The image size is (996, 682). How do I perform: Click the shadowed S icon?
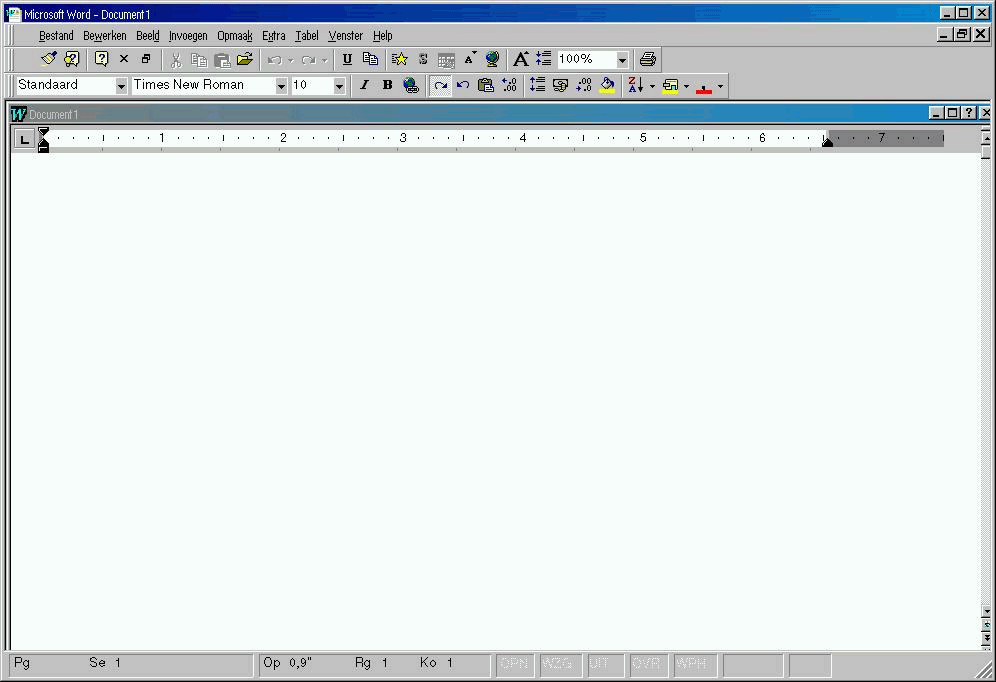coord(423,60)
